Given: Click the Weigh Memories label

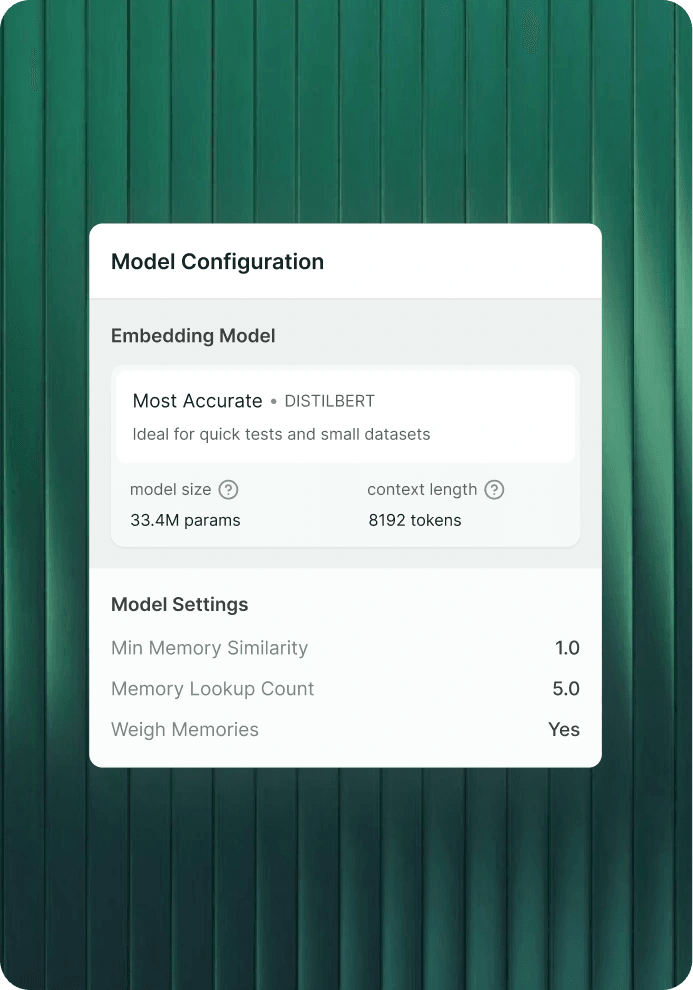Looking at the screenshot, I should [x=185, y=729].
